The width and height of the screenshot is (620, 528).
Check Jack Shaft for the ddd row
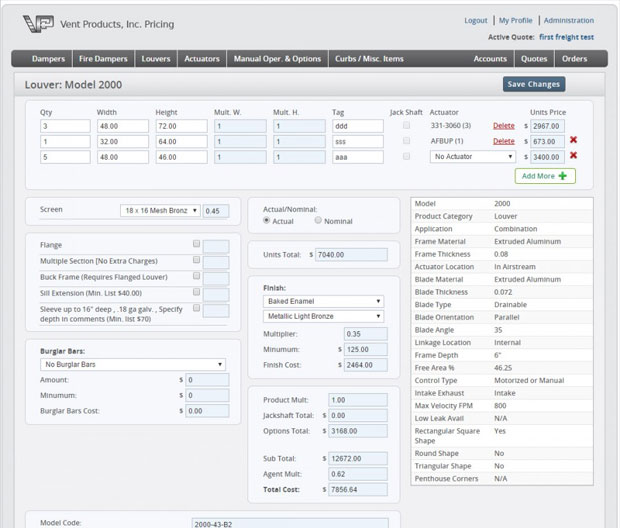click(406, 126)
